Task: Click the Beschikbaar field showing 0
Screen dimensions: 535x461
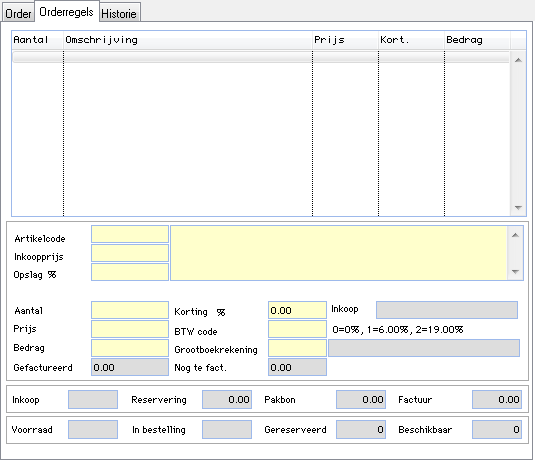Action: [x=497, y=429]
